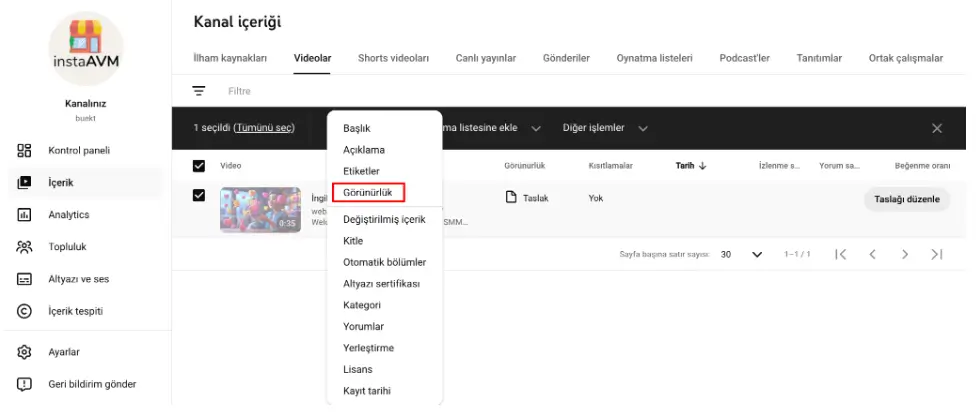The height and width of the screenshot is (420, 976).
Task: Switch to the Gönderiler tab
Action: (566, 58)
